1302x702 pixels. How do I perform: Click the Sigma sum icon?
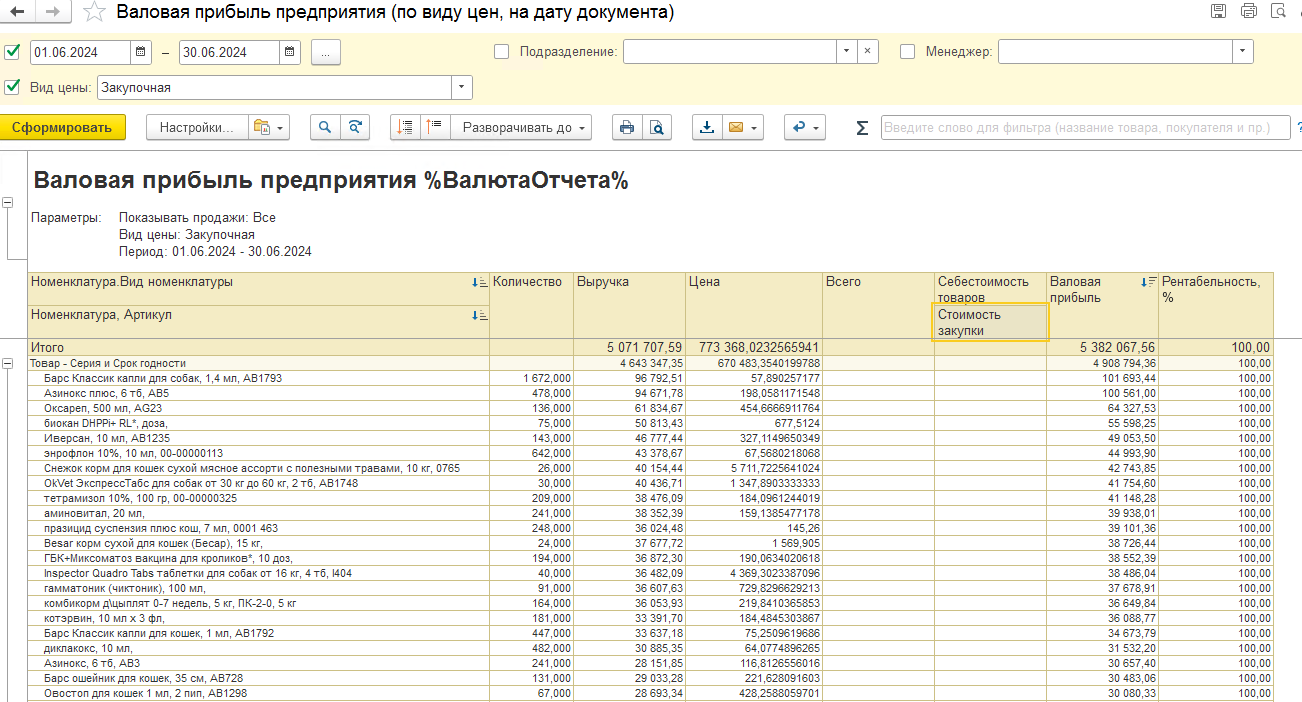pyautogui.click(x=862, y=128)
